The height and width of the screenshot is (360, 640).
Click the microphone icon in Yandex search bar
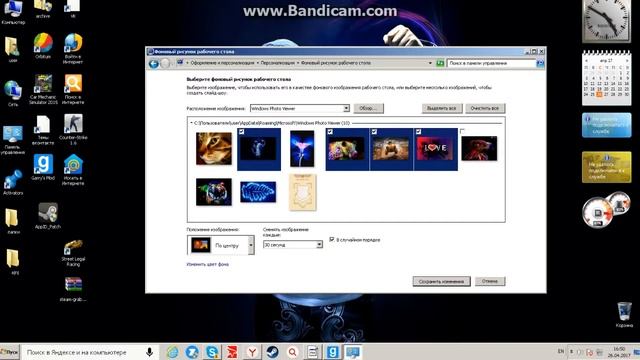(x=149, y=352)
